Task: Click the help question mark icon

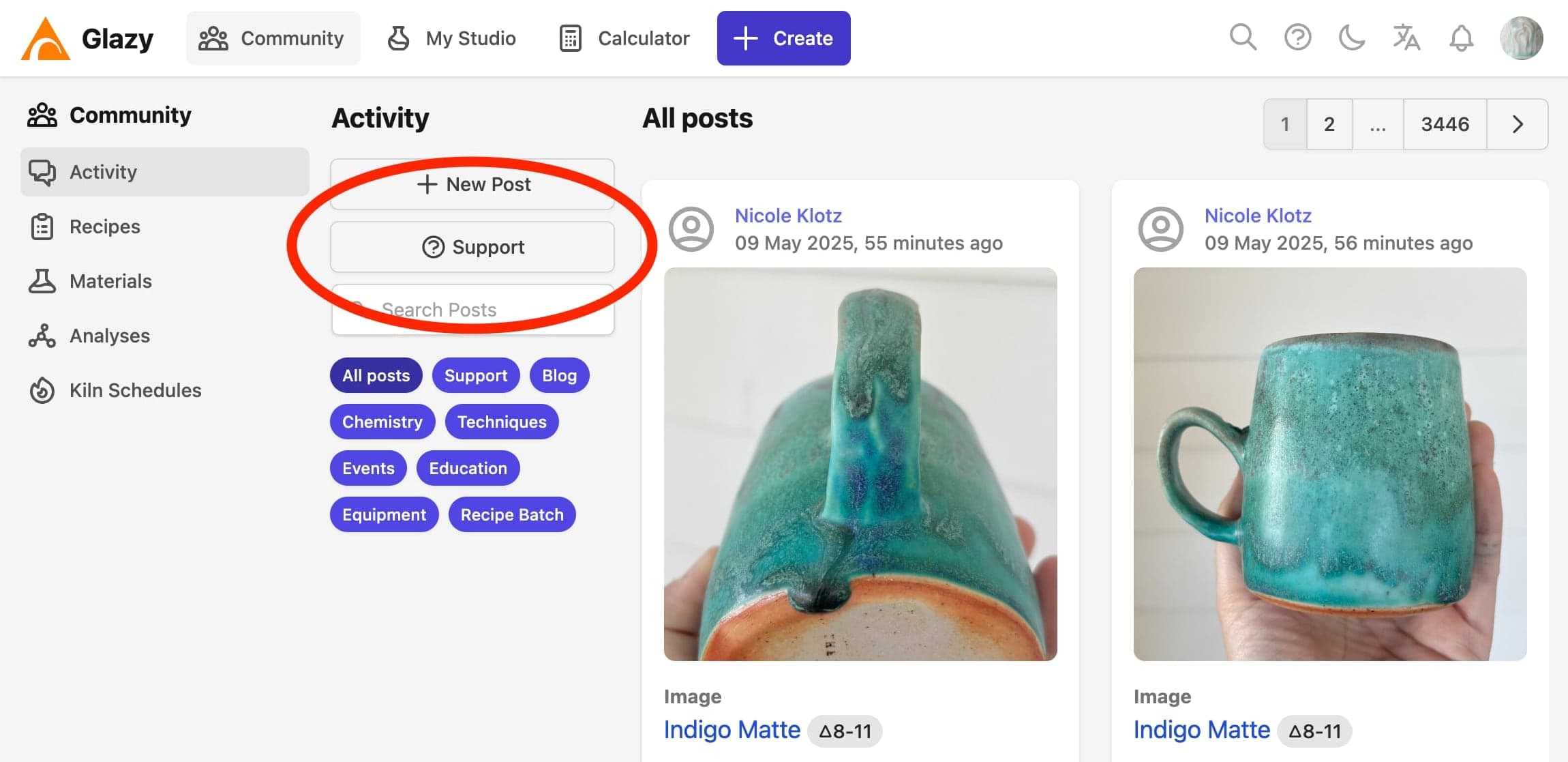Action: point(1297,38)
